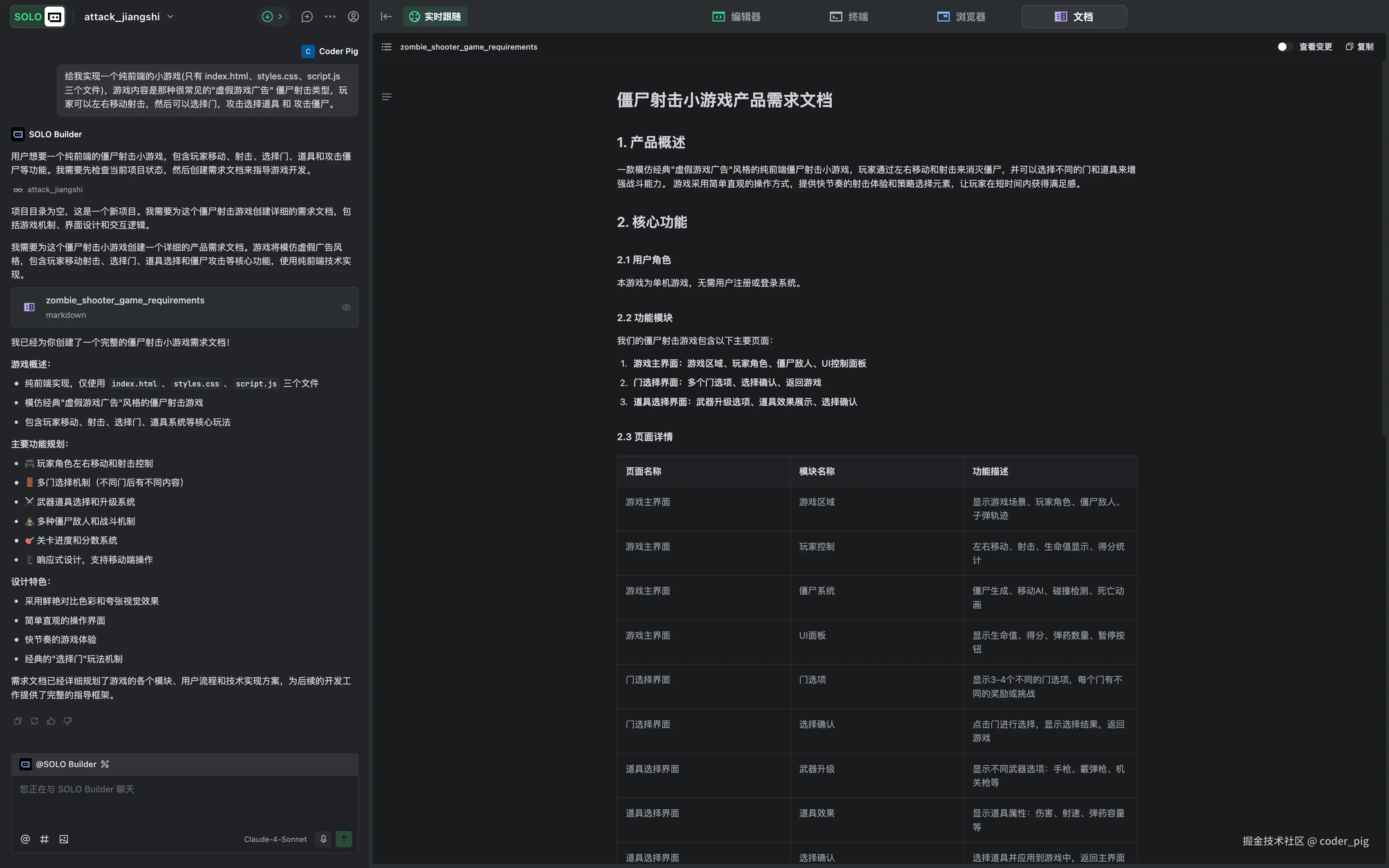The height and width of the screenshot is (868, 1389).
Task: Insert a mention with the @ icon
Action: point(25,839)
